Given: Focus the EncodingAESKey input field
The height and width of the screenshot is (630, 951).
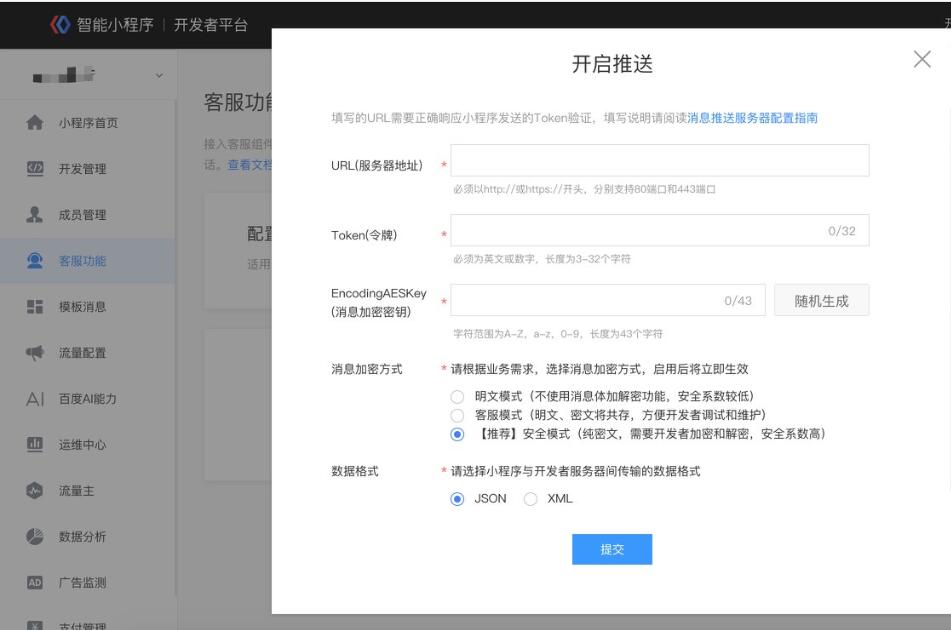Looking at the screenshot, I should 608,301.
